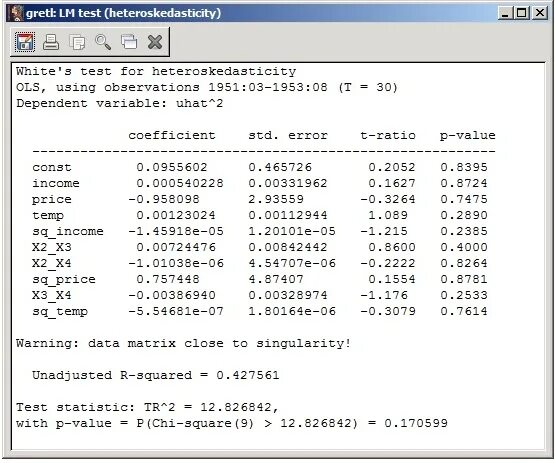Click the gretl title bar icon
The image size is (555, 463).
point(16,13)
